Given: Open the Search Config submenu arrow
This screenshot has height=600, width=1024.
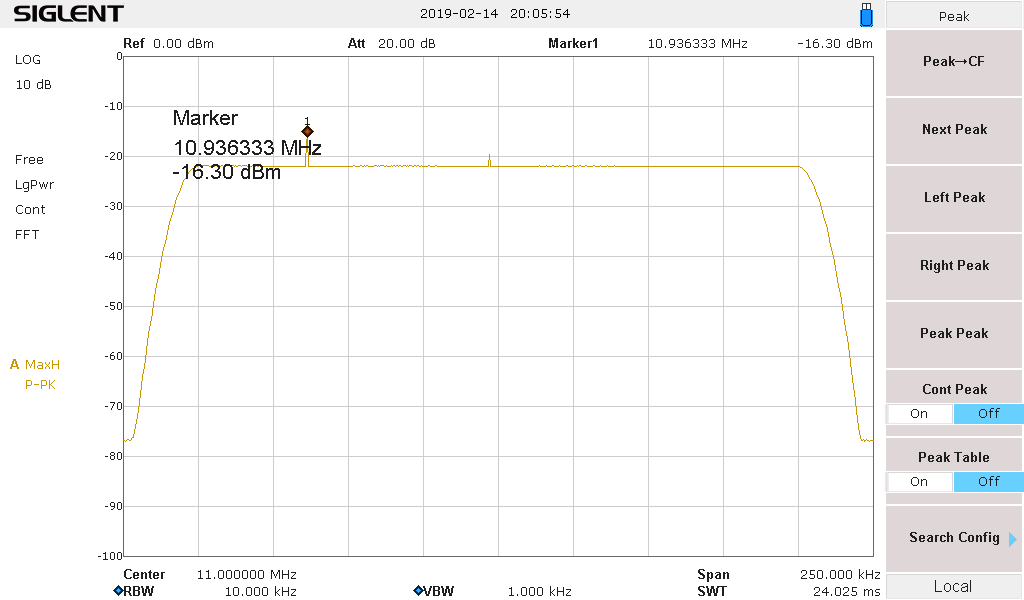Looking at the screenshot, I should [x=1012, y=539].
